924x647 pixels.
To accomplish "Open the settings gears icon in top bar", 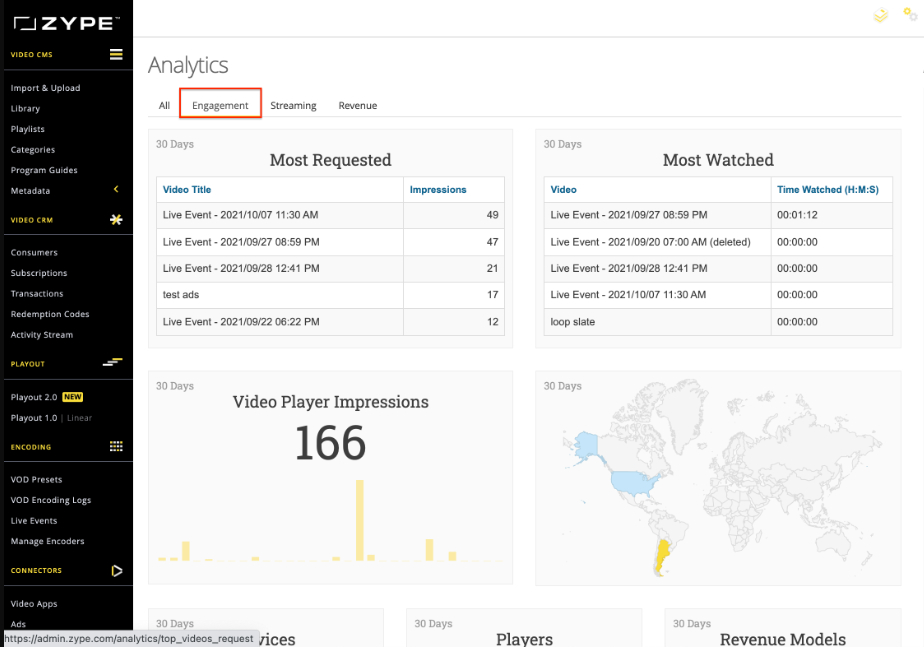I will point(910,14).
